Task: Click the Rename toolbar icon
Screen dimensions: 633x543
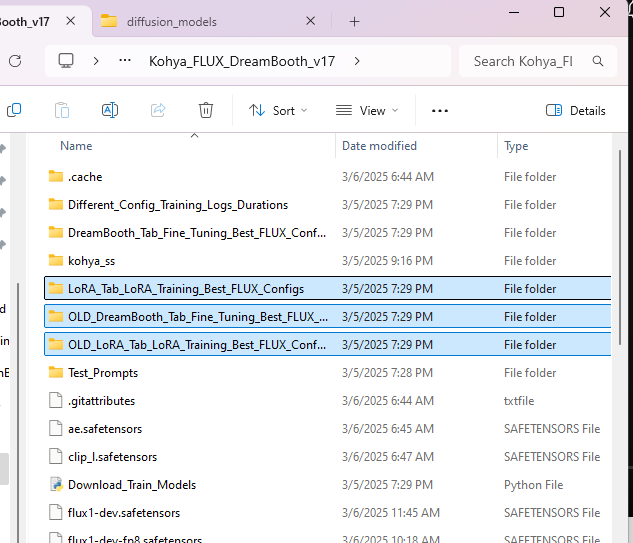Action: pyautogui.click(x=110, y=110)
